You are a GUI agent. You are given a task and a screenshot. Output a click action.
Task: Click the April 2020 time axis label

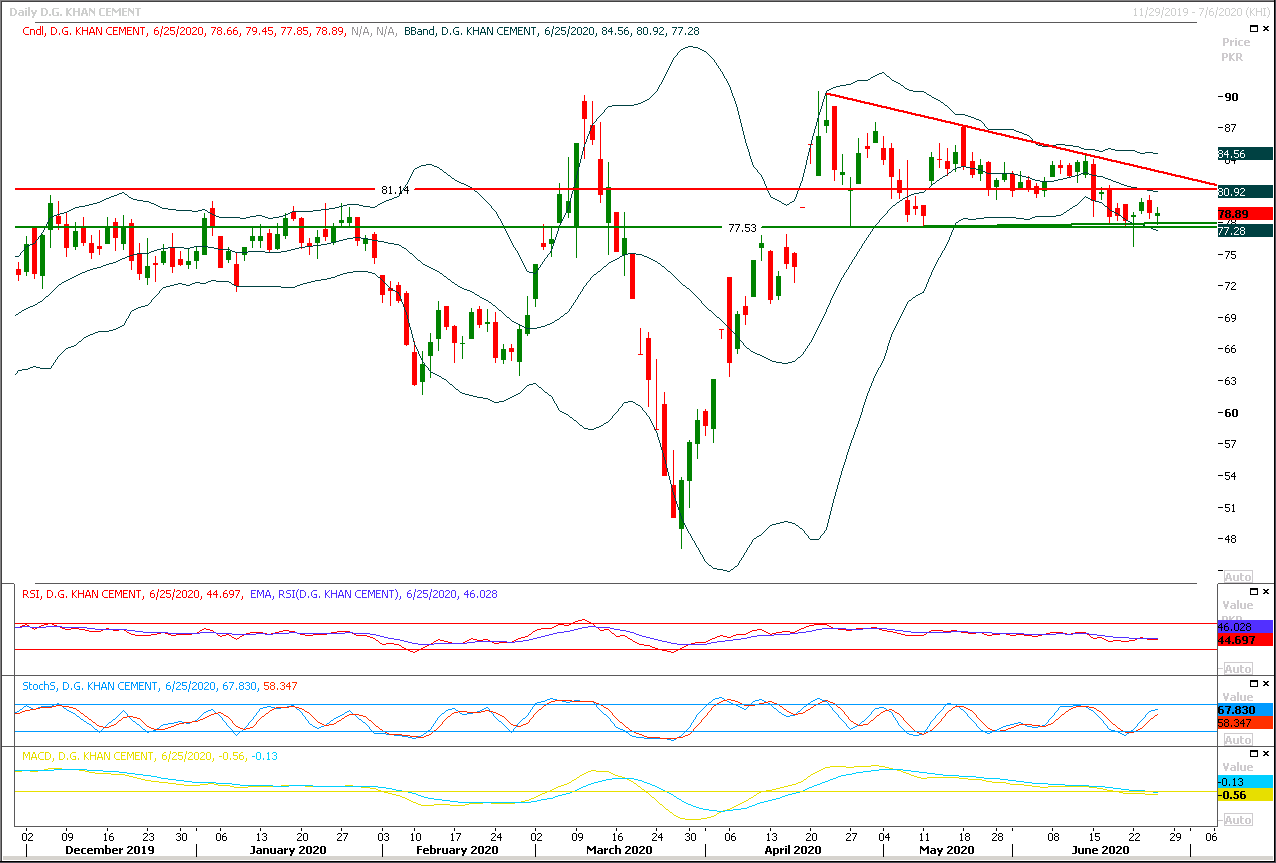click(792, 850)
